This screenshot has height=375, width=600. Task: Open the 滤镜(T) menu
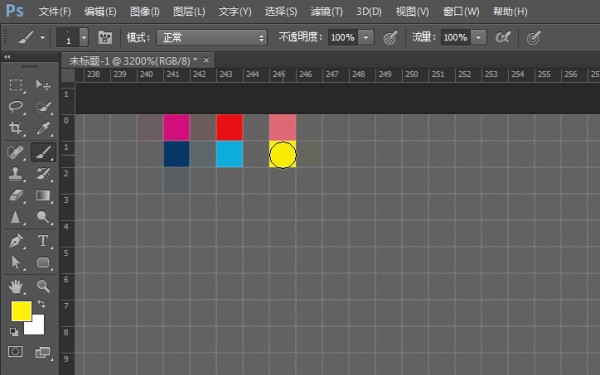click(326, 11)
